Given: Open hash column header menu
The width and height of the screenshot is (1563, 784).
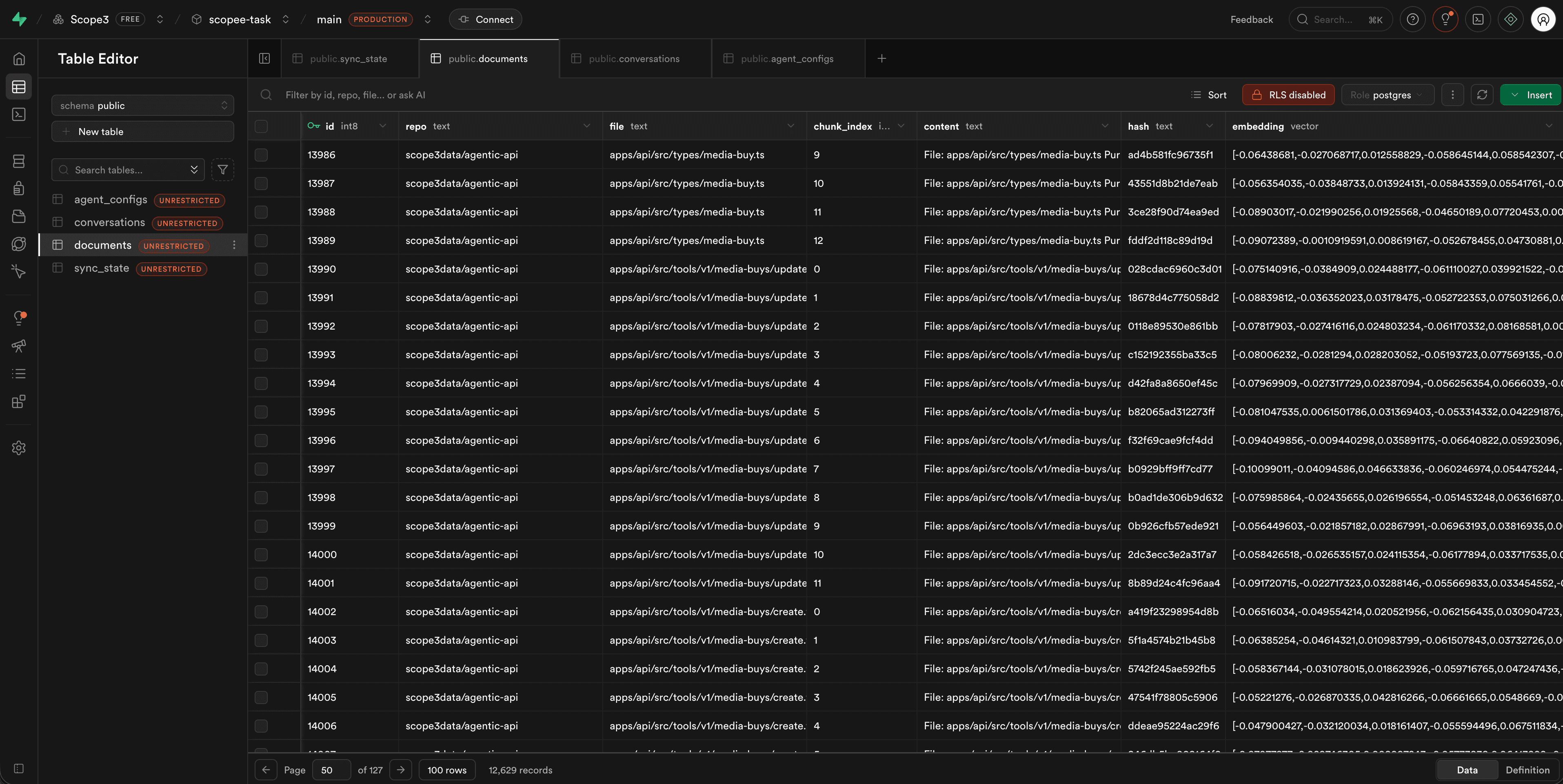Looking at the screenshot, I should pyautogui.click(x=1209, y=126).
